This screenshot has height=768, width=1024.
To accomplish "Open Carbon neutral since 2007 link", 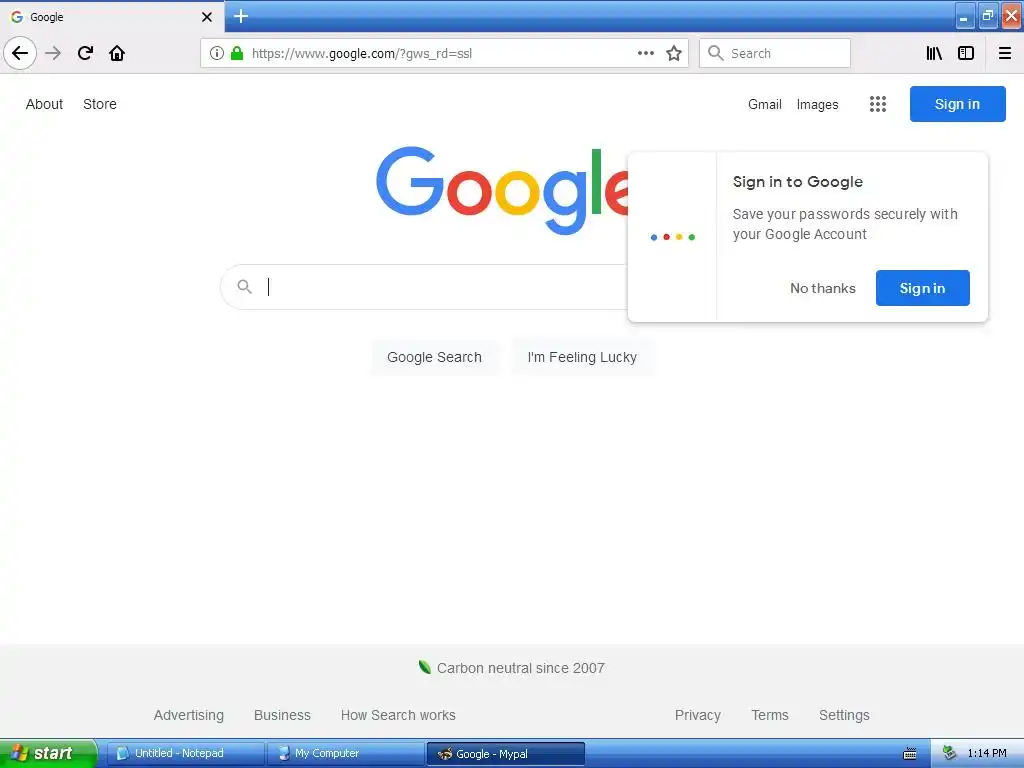I will tap(520, 668).
